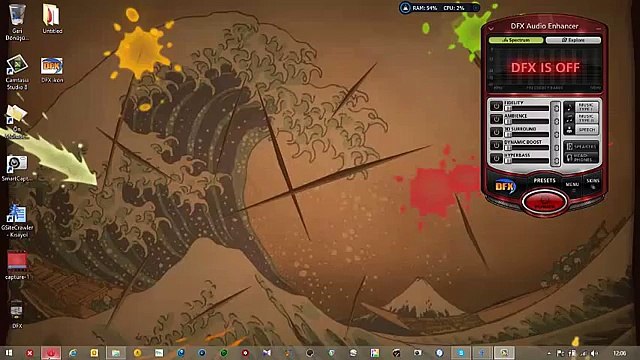This screenshot has height=360, width=640.
Task: Toggle the 3D Surround power button
Action: click(x=496, y=132)
